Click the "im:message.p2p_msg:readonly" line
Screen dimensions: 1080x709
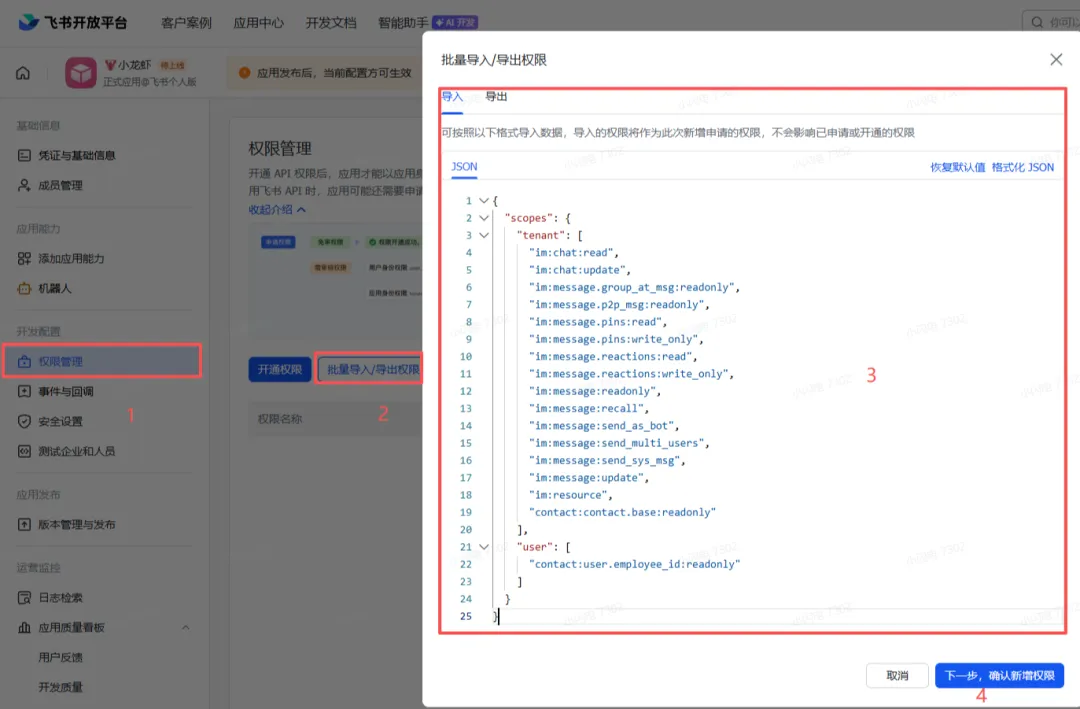pyautogui.click(x=619, y=305)
